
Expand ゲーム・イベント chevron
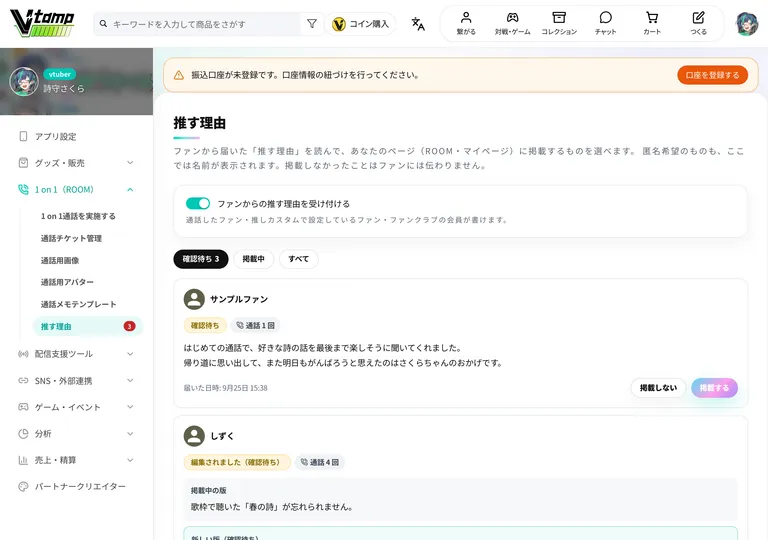point(130,407)
